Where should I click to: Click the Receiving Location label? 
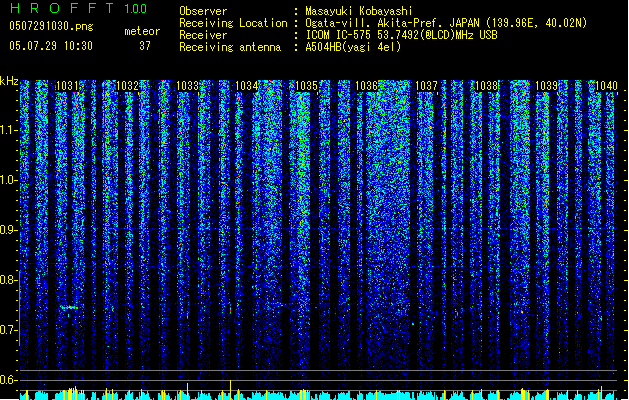[x=233, y=23]
